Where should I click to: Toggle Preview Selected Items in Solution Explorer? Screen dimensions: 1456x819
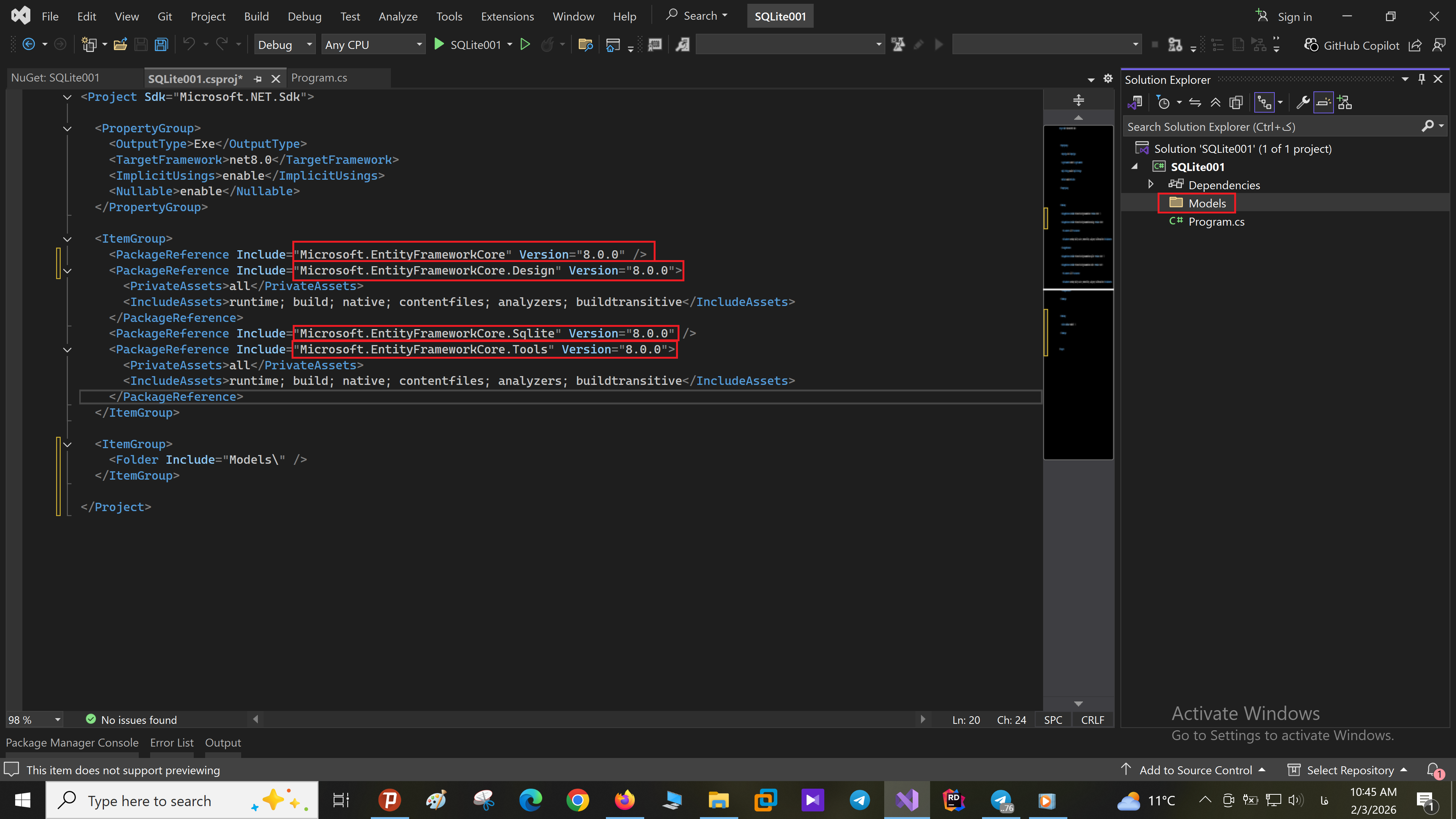tap(1323, 102)
